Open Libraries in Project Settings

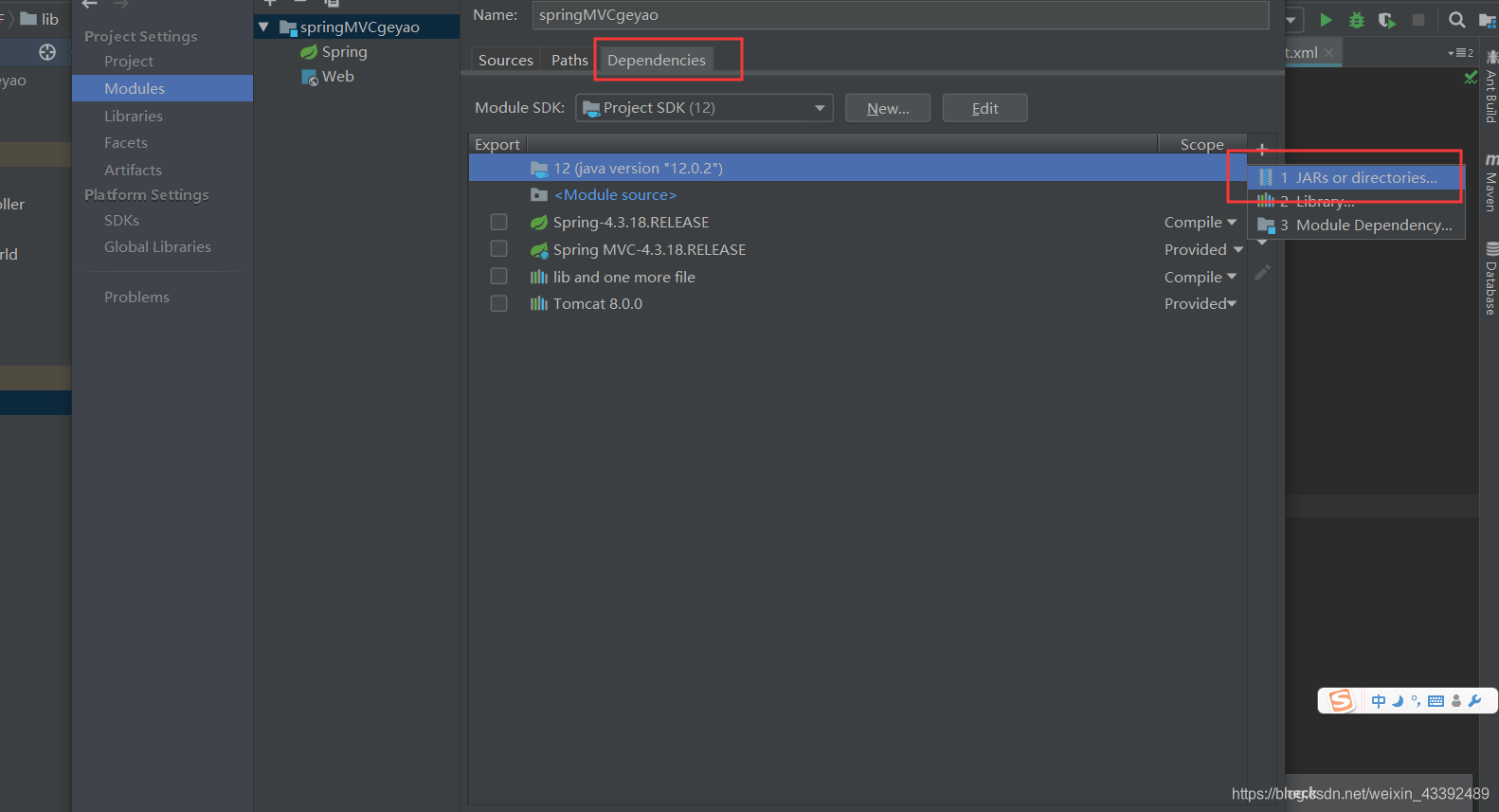coord(134,116)
